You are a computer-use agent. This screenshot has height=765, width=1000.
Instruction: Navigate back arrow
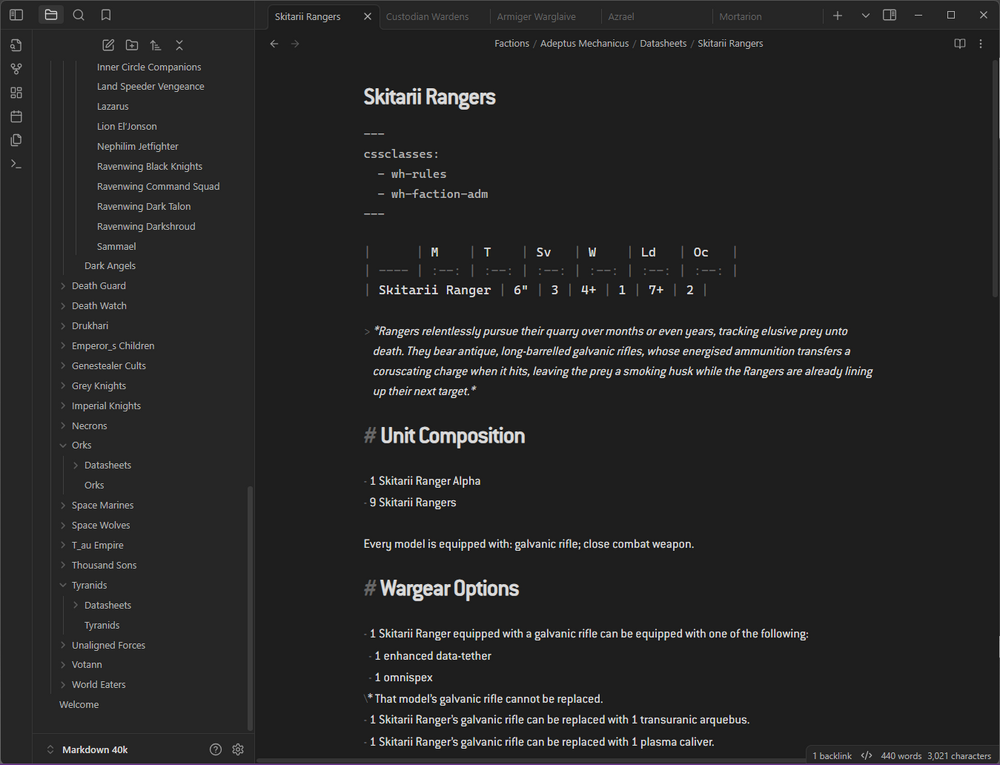pyautogui.click(x=274, y=43)
